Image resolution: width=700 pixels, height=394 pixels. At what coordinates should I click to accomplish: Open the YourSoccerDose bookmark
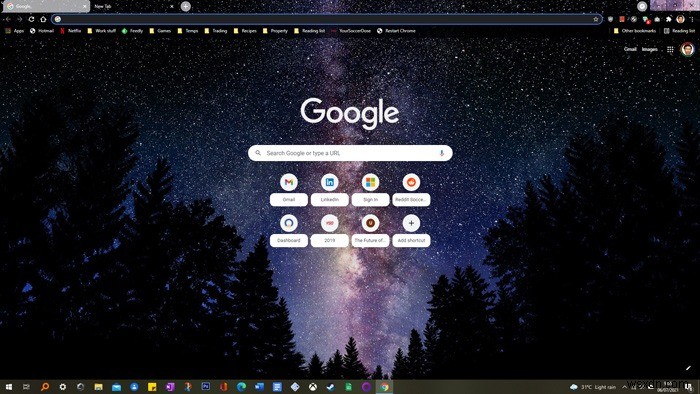[351, 31]
